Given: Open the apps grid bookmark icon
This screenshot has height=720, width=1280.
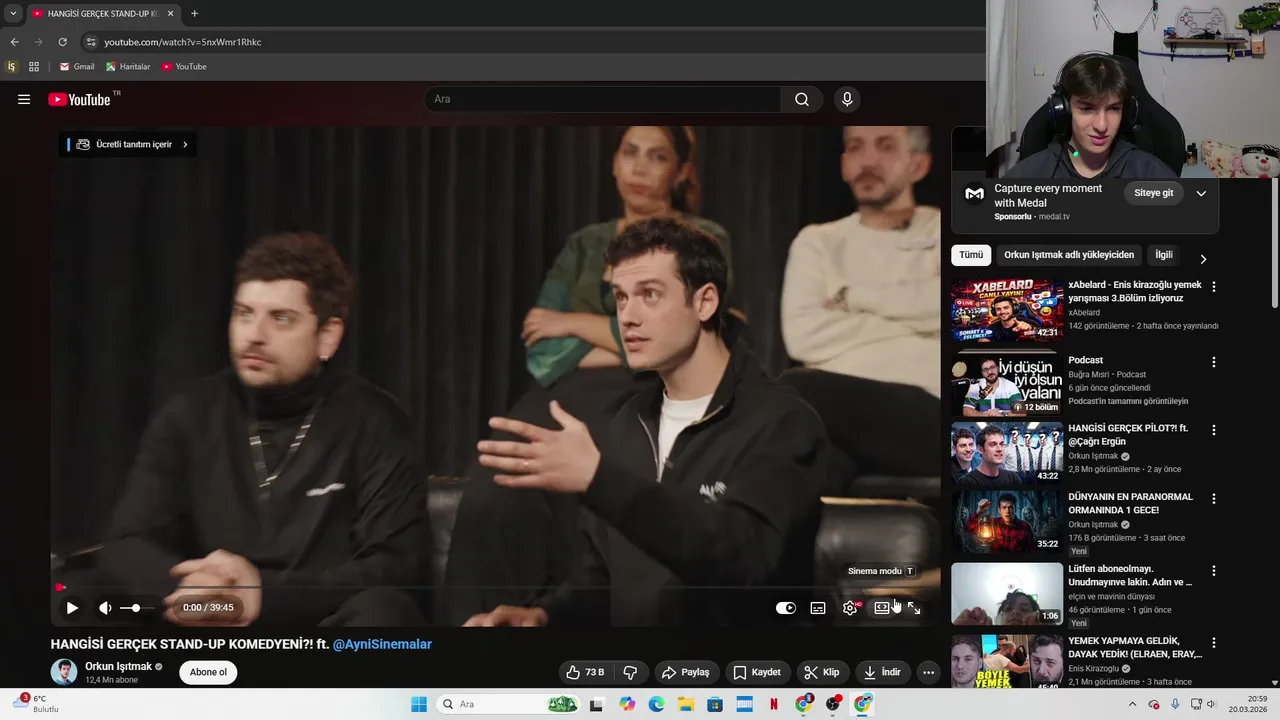Looking at the screenshot, I should tap(34, 67).
